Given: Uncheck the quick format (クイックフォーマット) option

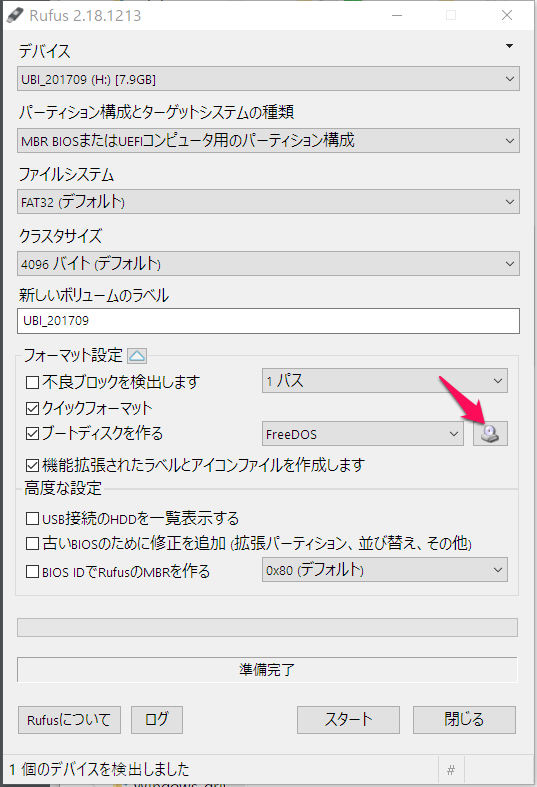Looking at the screenshot, I should (x=33, y=408).
